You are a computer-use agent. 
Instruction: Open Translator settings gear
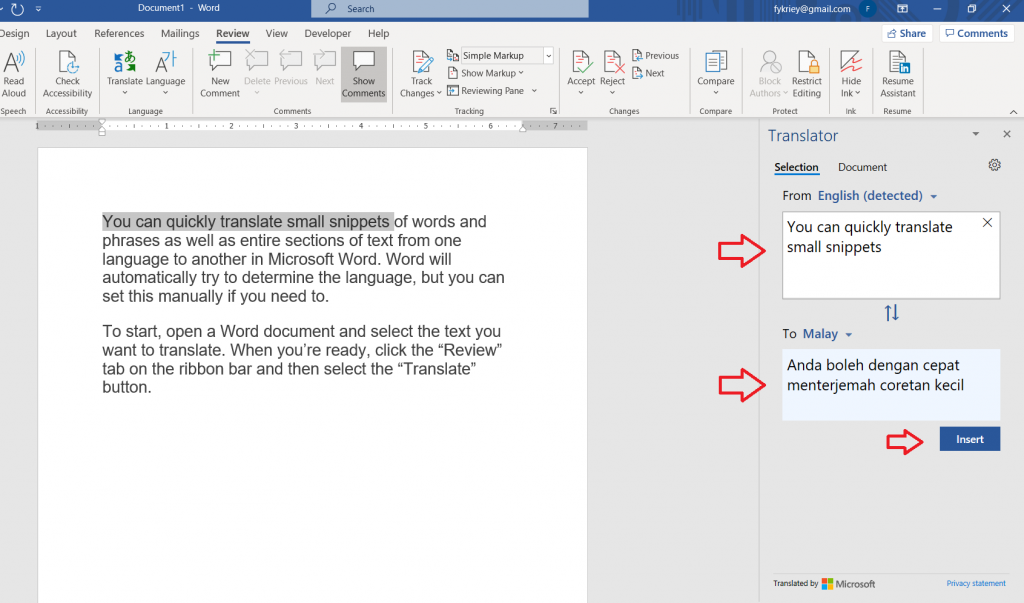[x=994, y=165]
